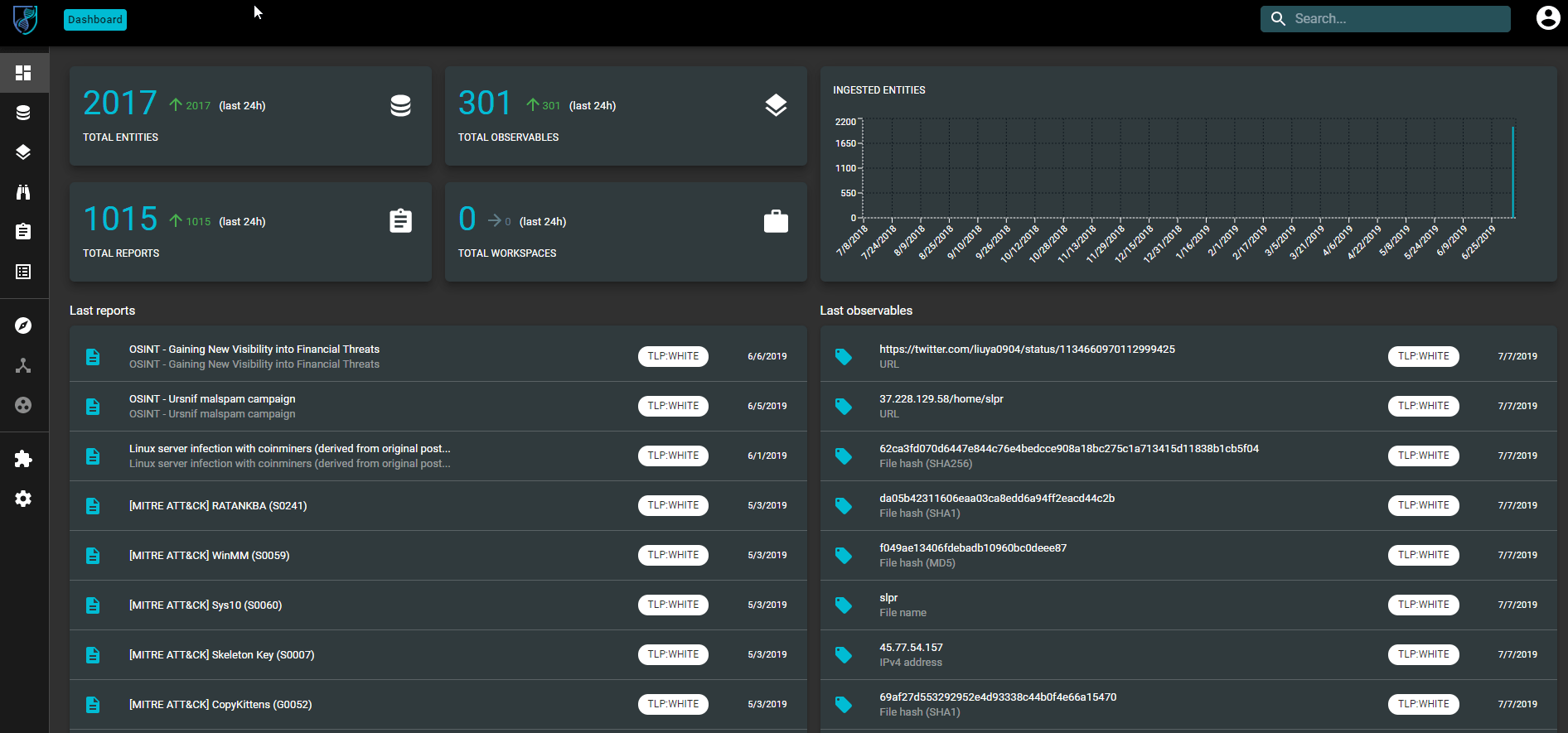This screenshot has height=733, width=1568.
Task: Open the user account profile icon
Action: click(1547, 18)
